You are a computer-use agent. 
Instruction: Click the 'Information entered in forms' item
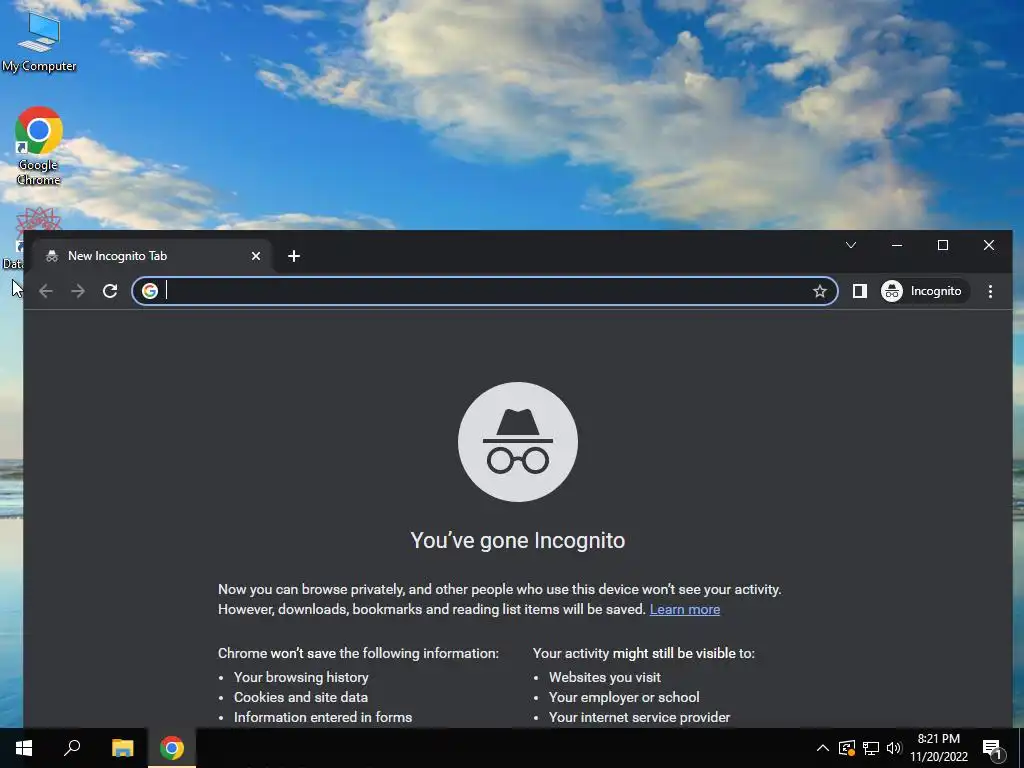point(323,717)
